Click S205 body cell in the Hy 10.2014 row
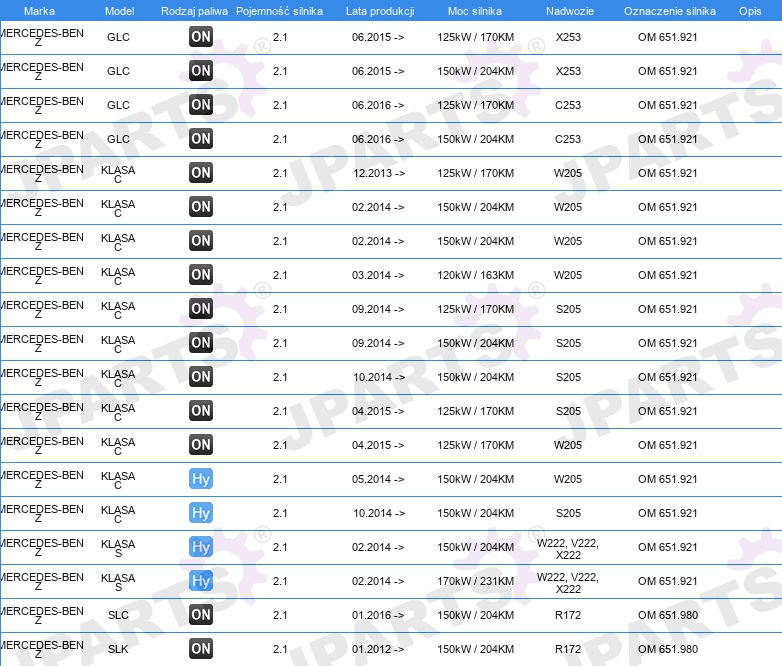 (x=568, y=513)
